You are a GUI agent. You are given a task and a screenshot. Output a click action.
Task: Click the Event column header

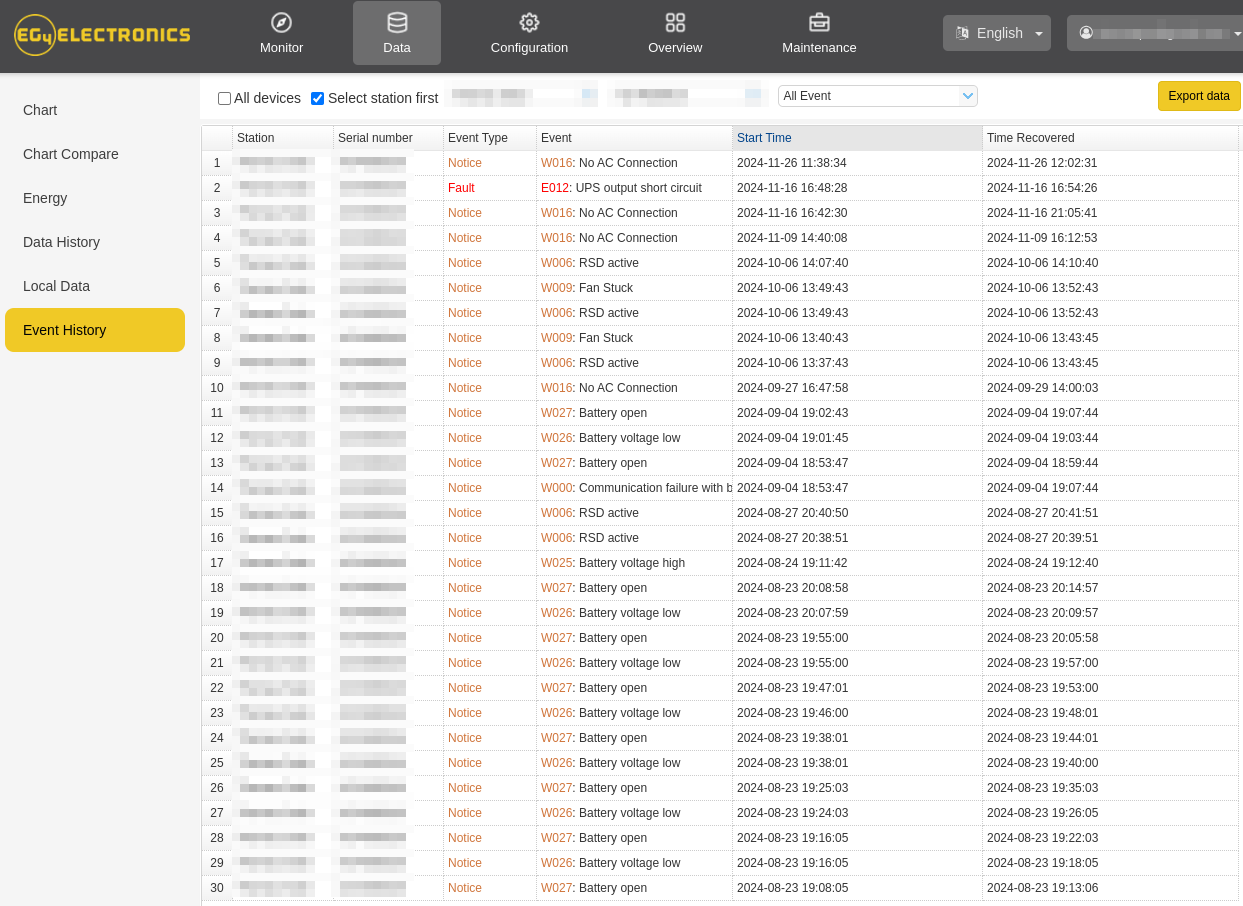pyautogui.click(x=634, y=138)
